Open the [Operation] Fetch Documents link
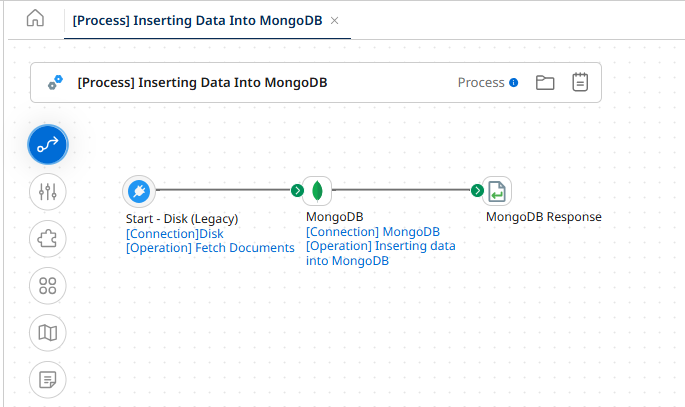The width and height of the screenshot is (685, 407). [x=210, y=248]
